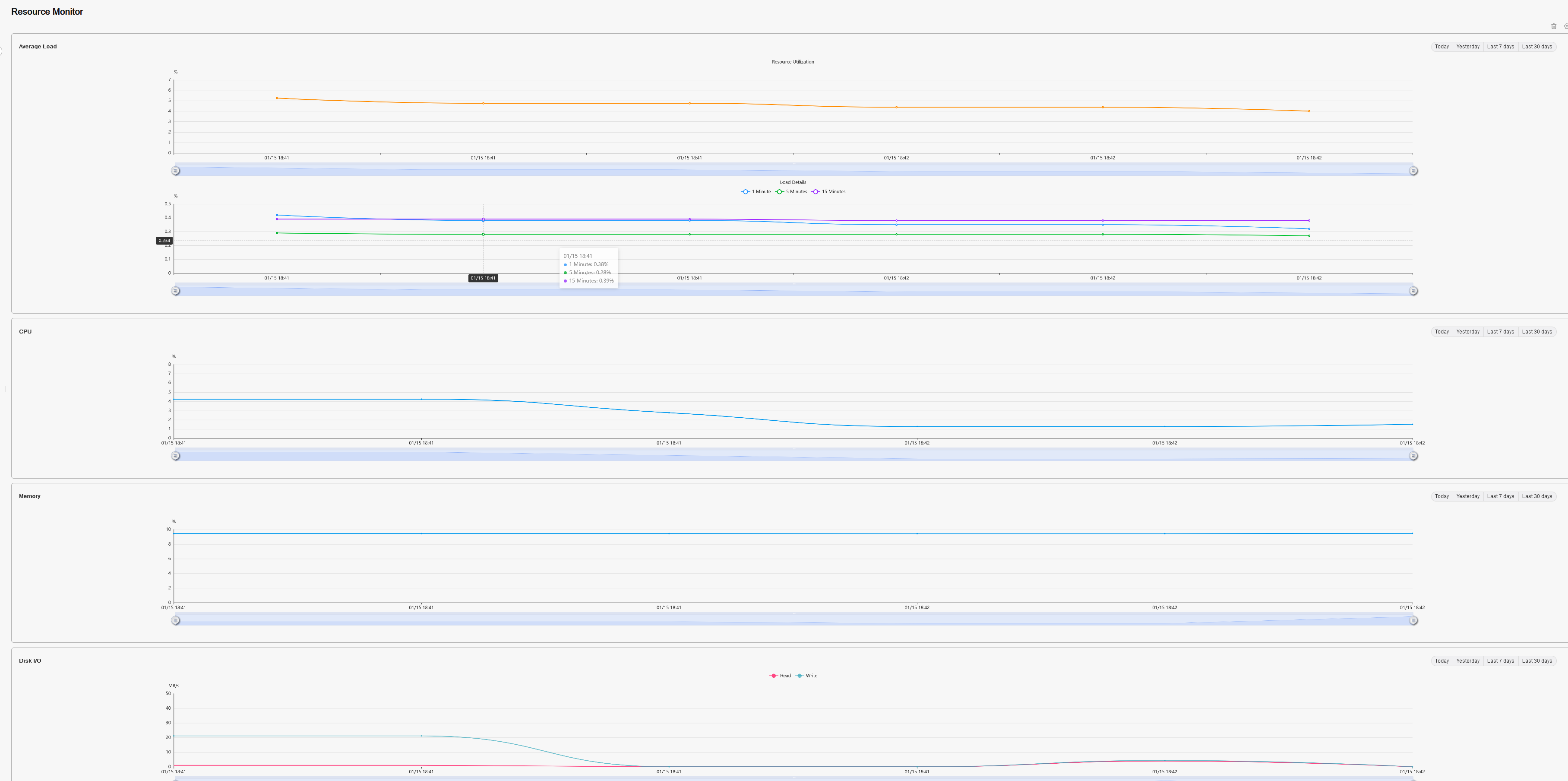Viewport: 1568px width, 781px height.
Task: Click the first orange Resource Utilization data point
Action: pos(277,98)
